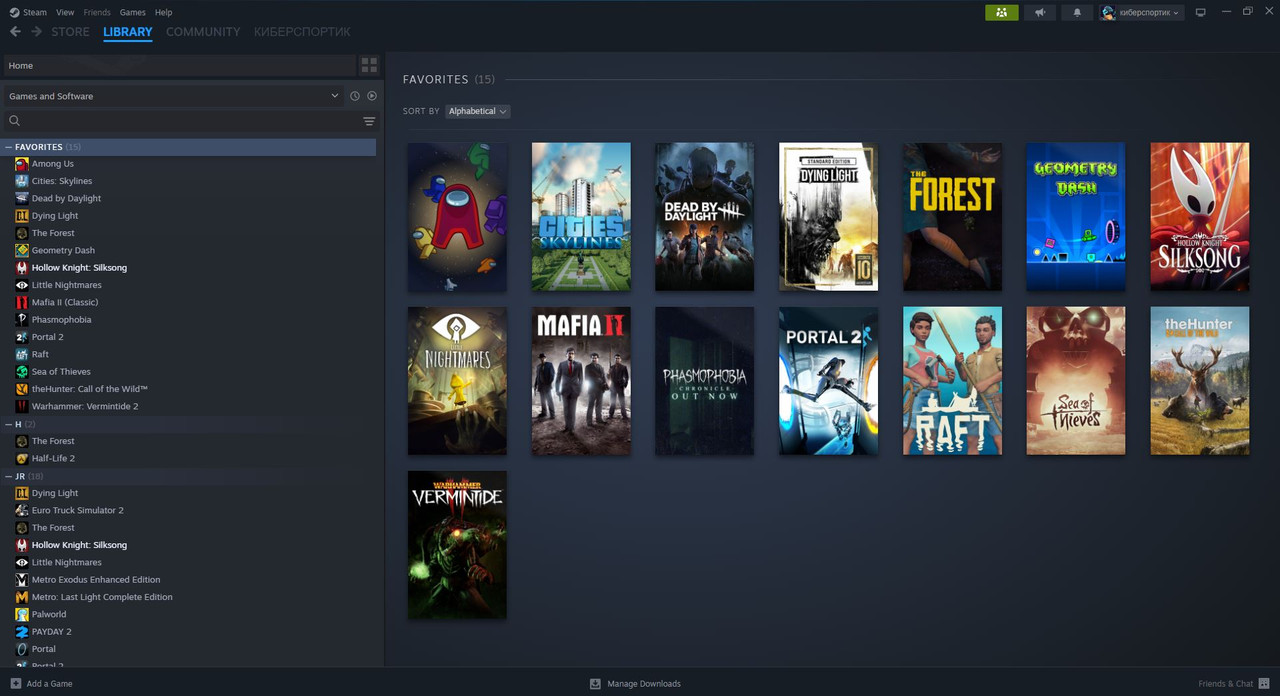Open the Dead by Daylight cover
Viewport: 1280px width, 696px height.
point(704,217)
